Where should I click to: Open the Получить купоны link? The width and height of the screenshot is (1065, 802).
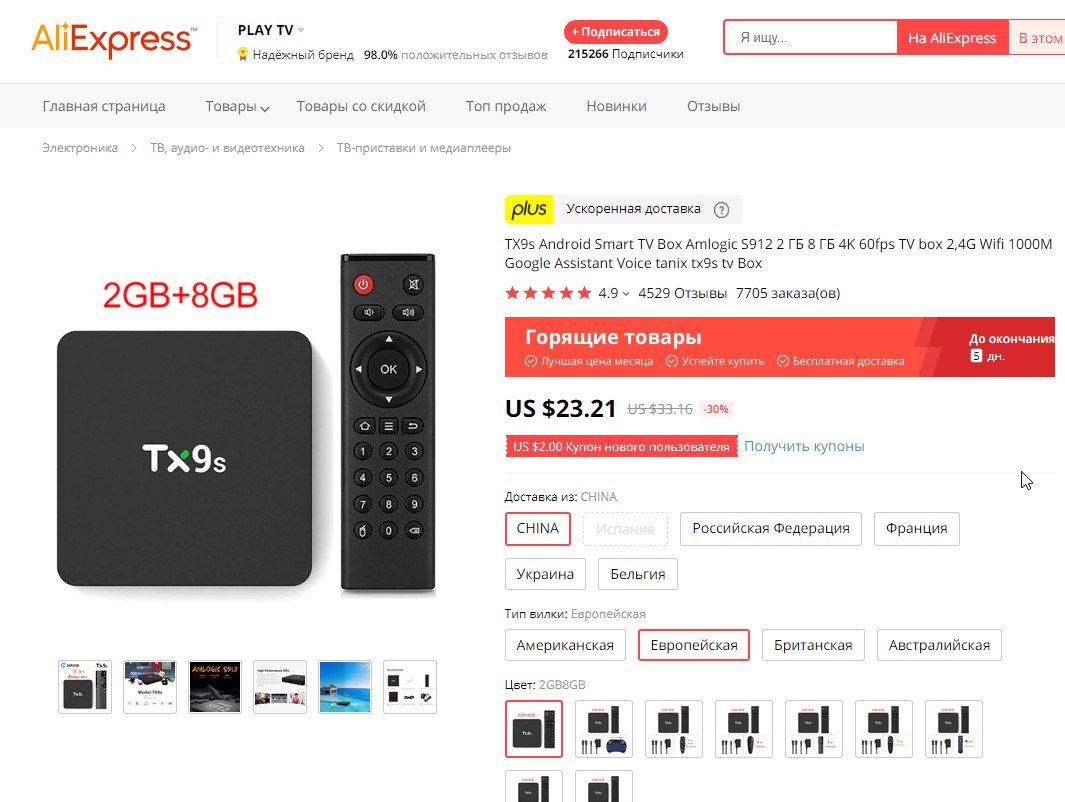point(804,446)
